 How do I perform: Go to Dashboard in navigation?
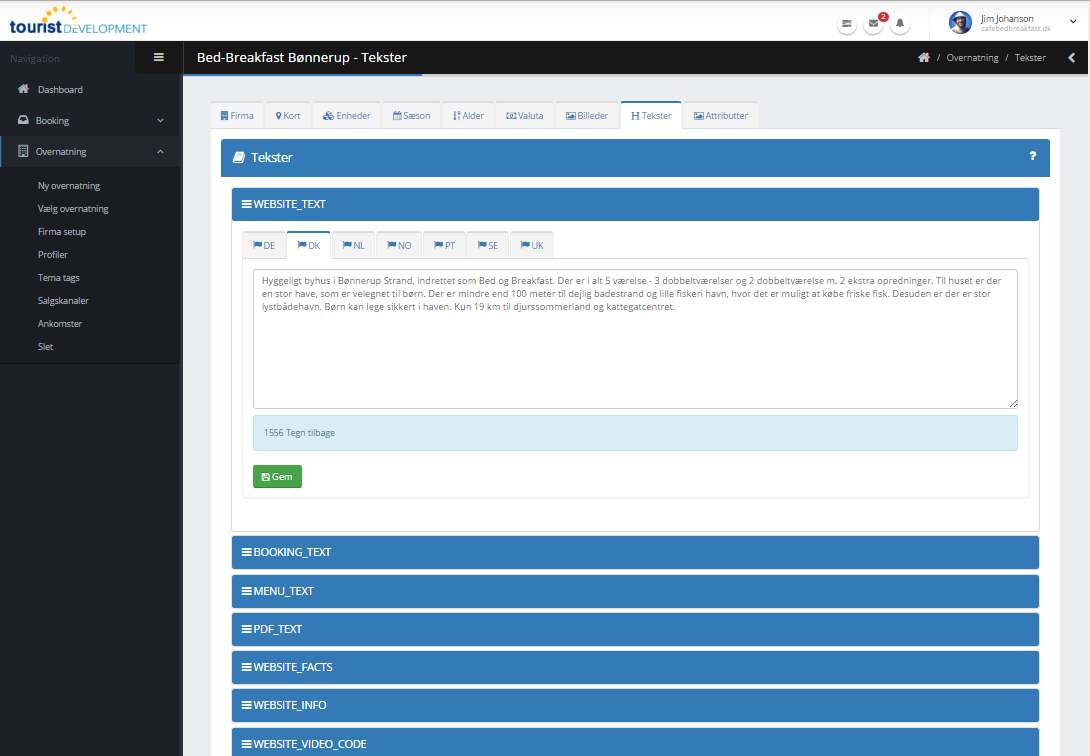tap(60, 90)
